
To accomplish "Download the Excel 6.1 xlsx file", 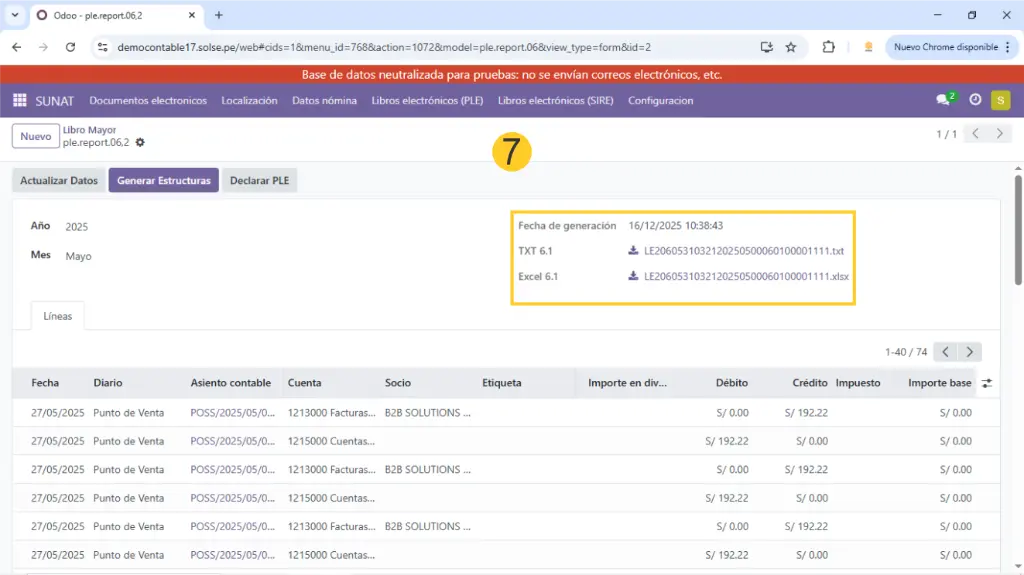I will pos(746,276).
